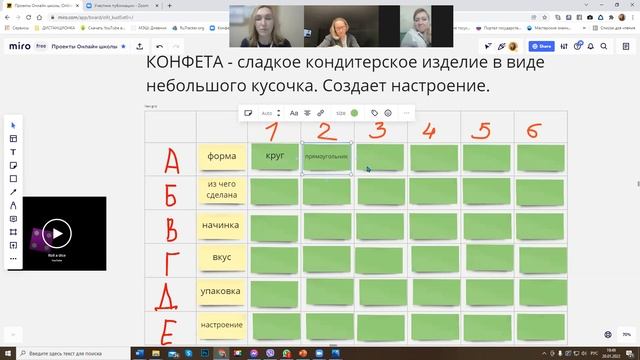Image resolution: width=640 pixels, height=360 pixels.
Task: Select the Frame tool in left toolbar
Action: coord(13,232)
